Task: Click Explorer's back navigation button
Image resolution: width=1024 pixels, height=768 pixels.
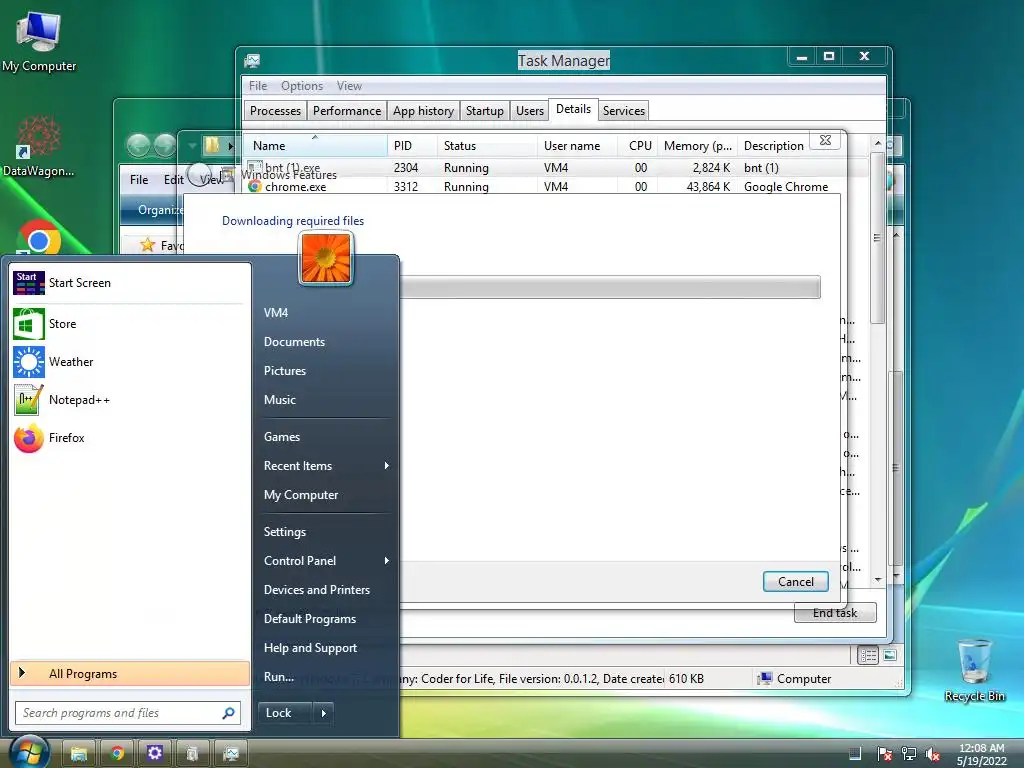Action: pos(138,145)
